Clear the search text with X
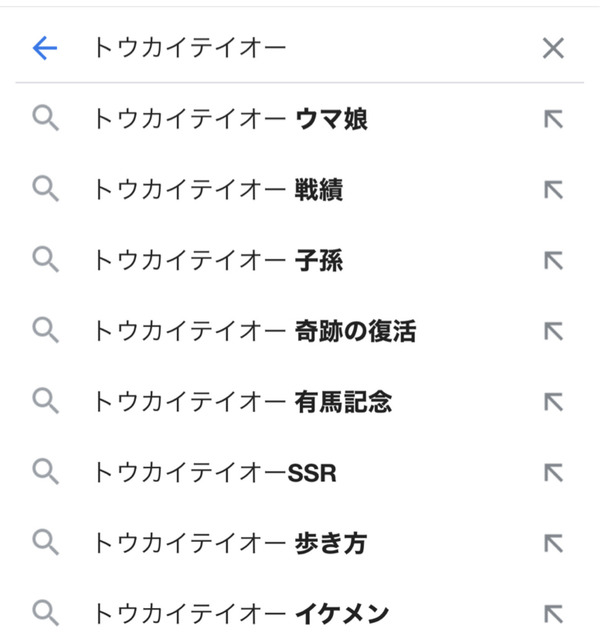The image size is (600, 636). pyautogui.click(x=553, y=48)
